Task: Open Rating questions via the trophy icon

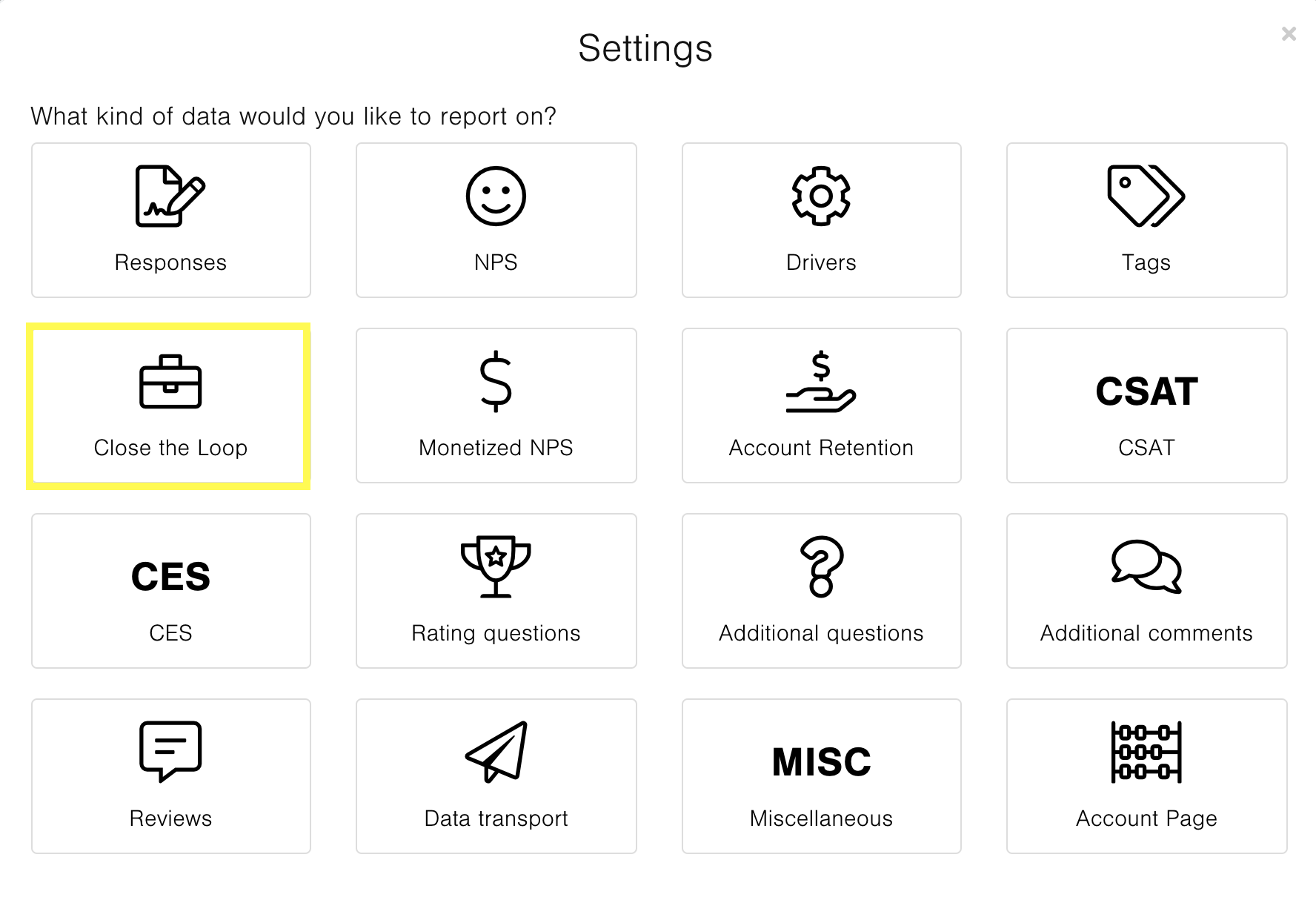Action: (495, 567)
